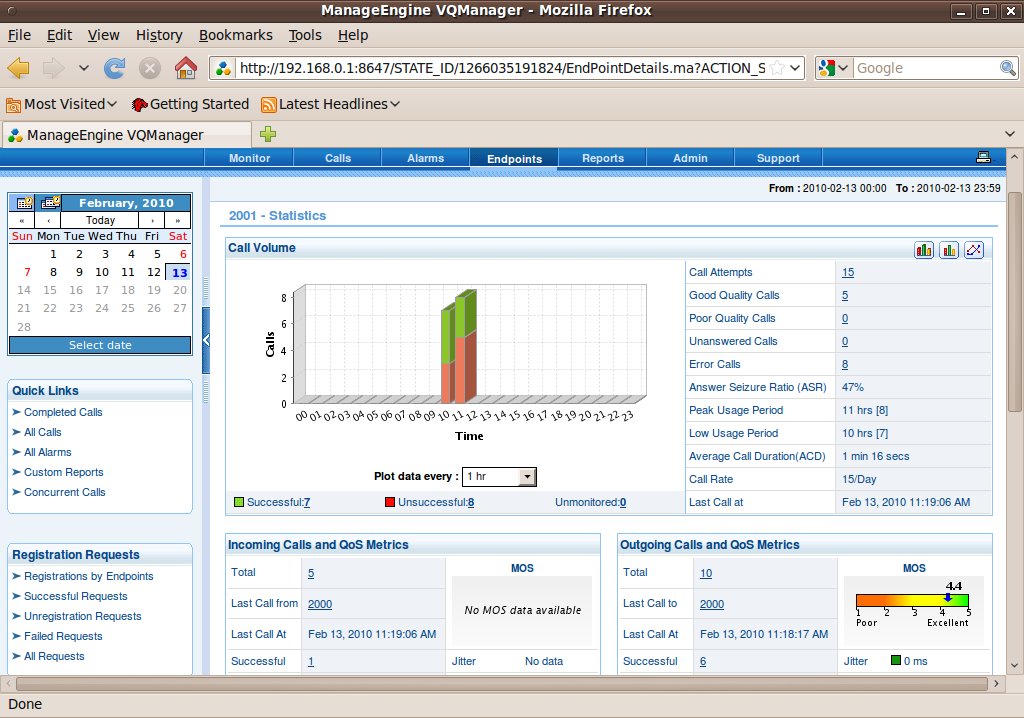The height and width of the screenshot is (718, 1024).
Task: Select the middle bar chart icon
Action: click(x=949, y=250)
